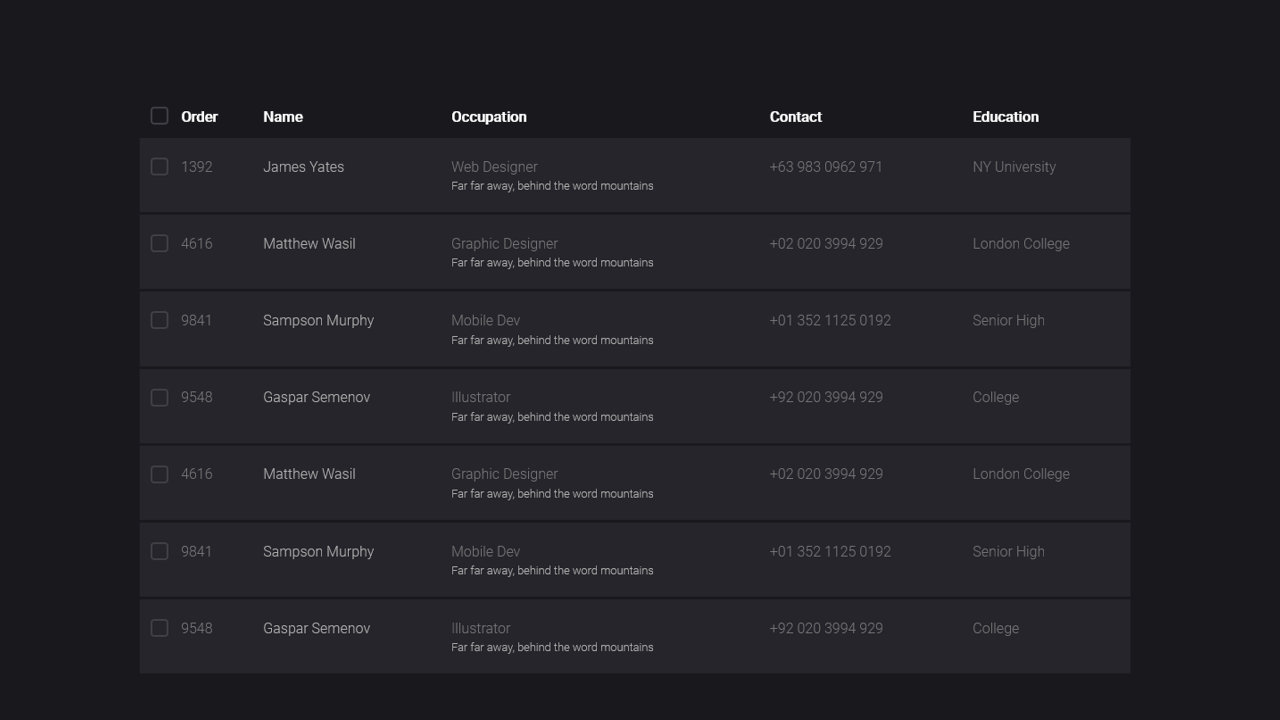1280x720 pixels.
Task: Mark the last Gaspar Semenov row checkbox
Action: click(x=159, y=628)
